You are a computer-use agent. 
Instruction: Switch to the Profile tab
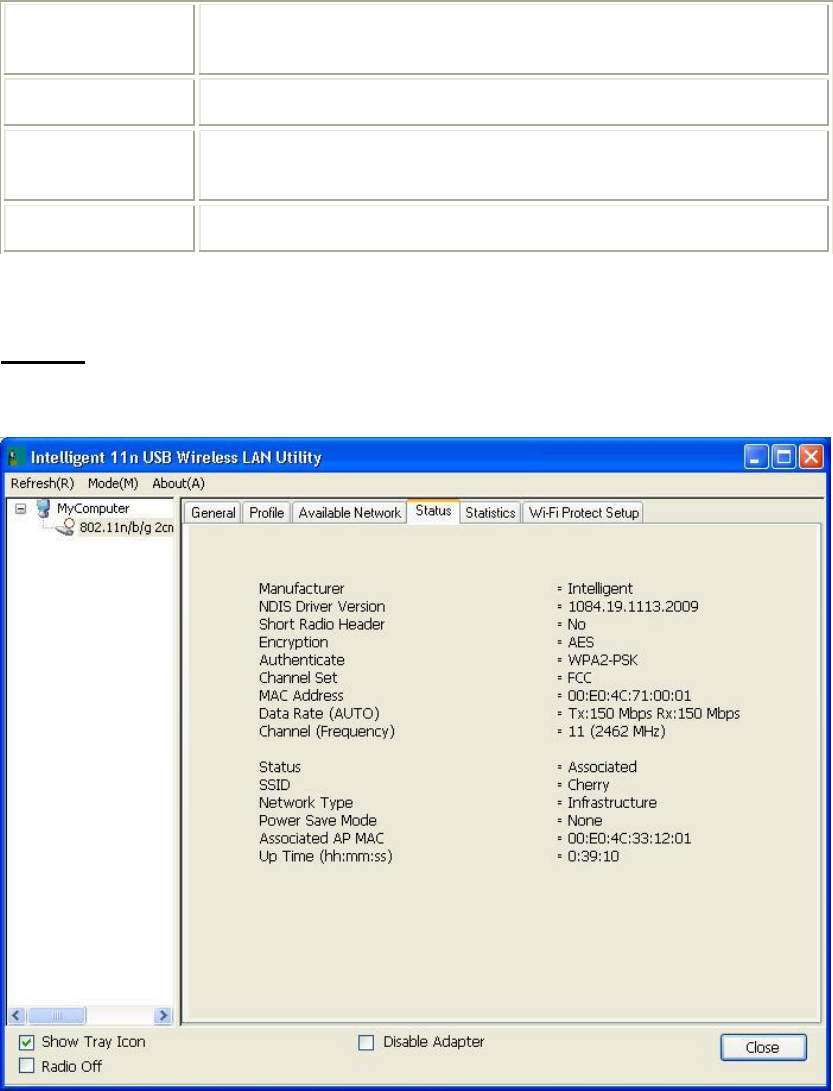[267, 513]
